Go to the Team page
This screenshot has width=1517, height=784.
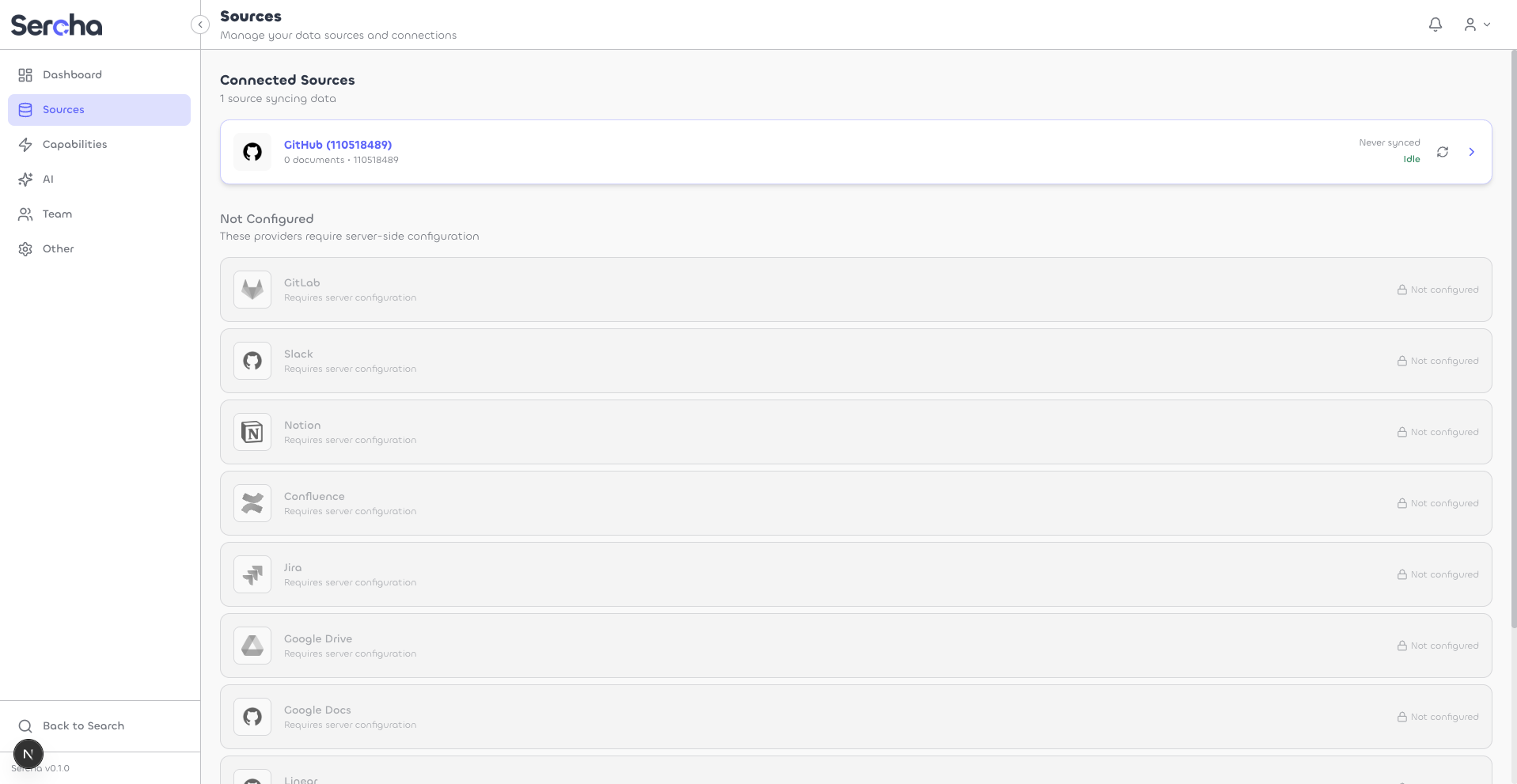coord(57,214)
